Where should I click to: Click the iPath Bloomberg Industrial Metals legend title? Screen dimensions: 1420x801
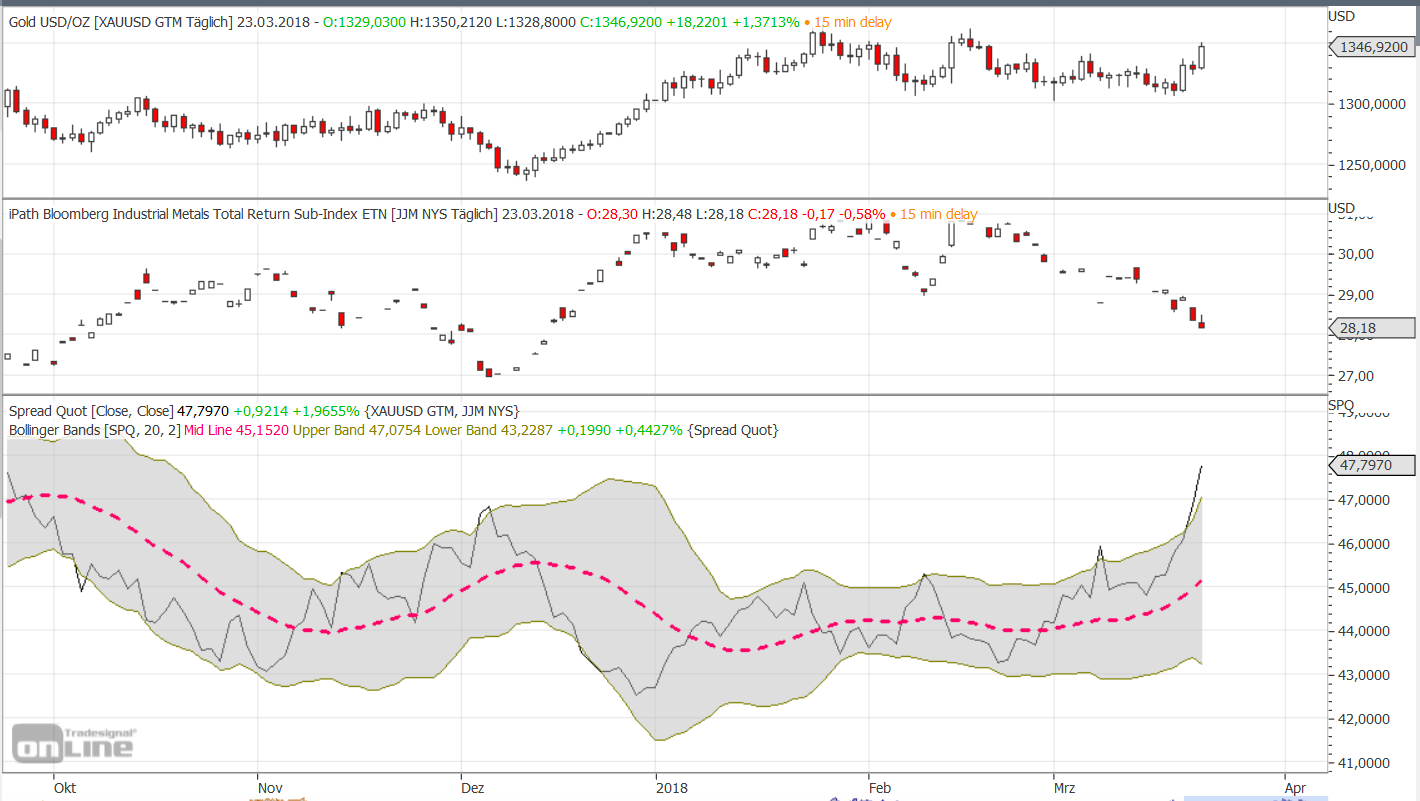(x=250, y=214)
